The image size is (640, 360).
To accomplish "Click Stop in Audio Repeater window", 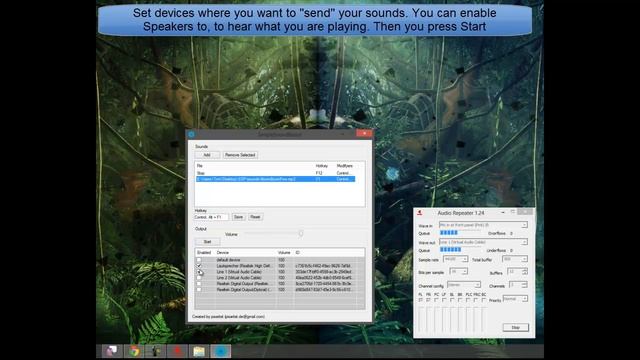I will tap(516, 327).
